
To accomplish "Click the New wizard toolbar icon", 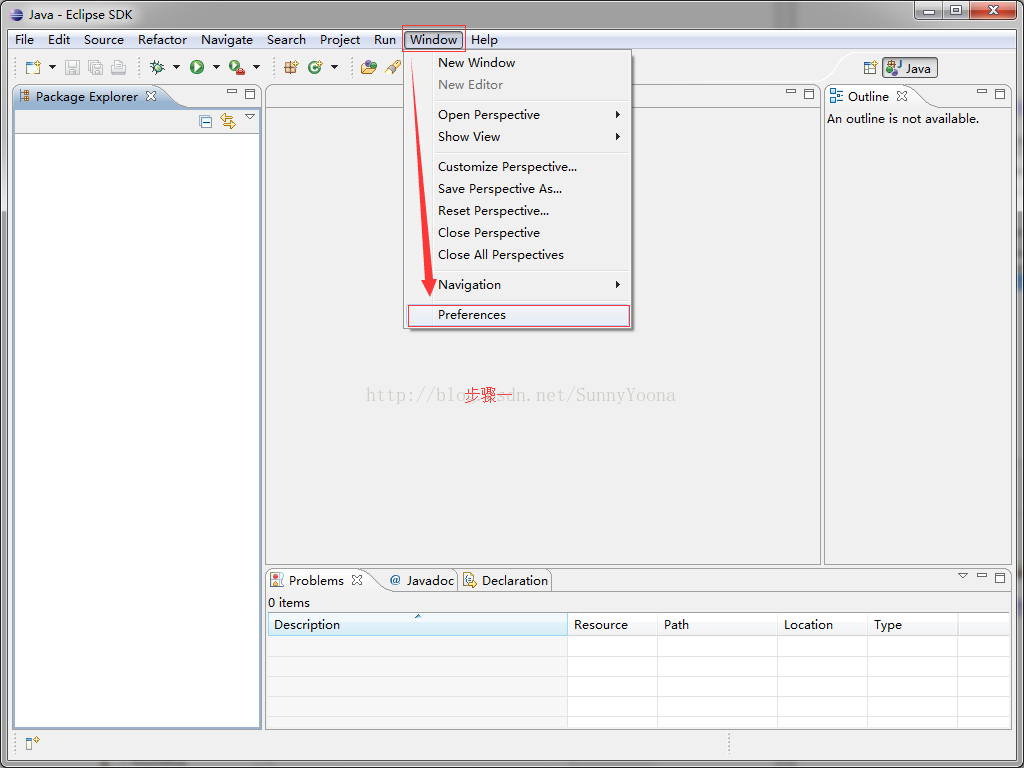I will pyautogui.click(x=33, y=67).
